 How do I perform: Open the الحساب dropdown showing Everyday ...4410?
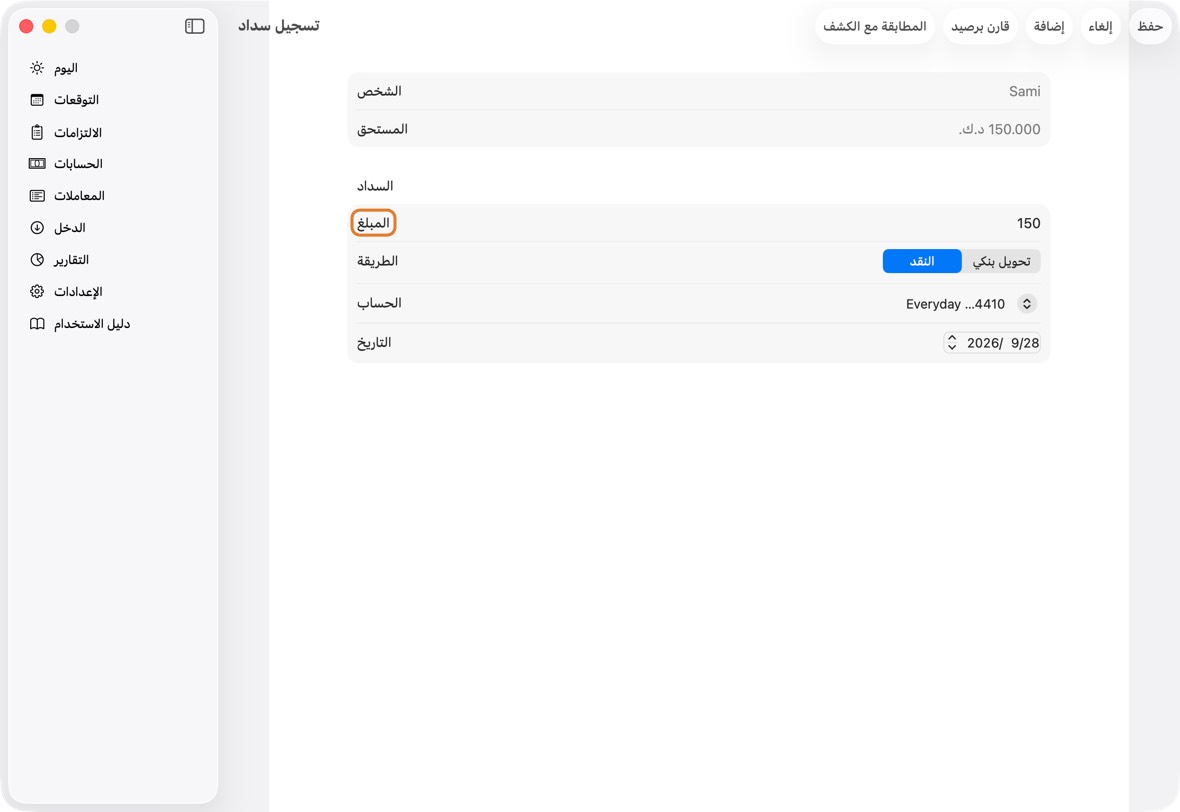click(x=971, y=304)
